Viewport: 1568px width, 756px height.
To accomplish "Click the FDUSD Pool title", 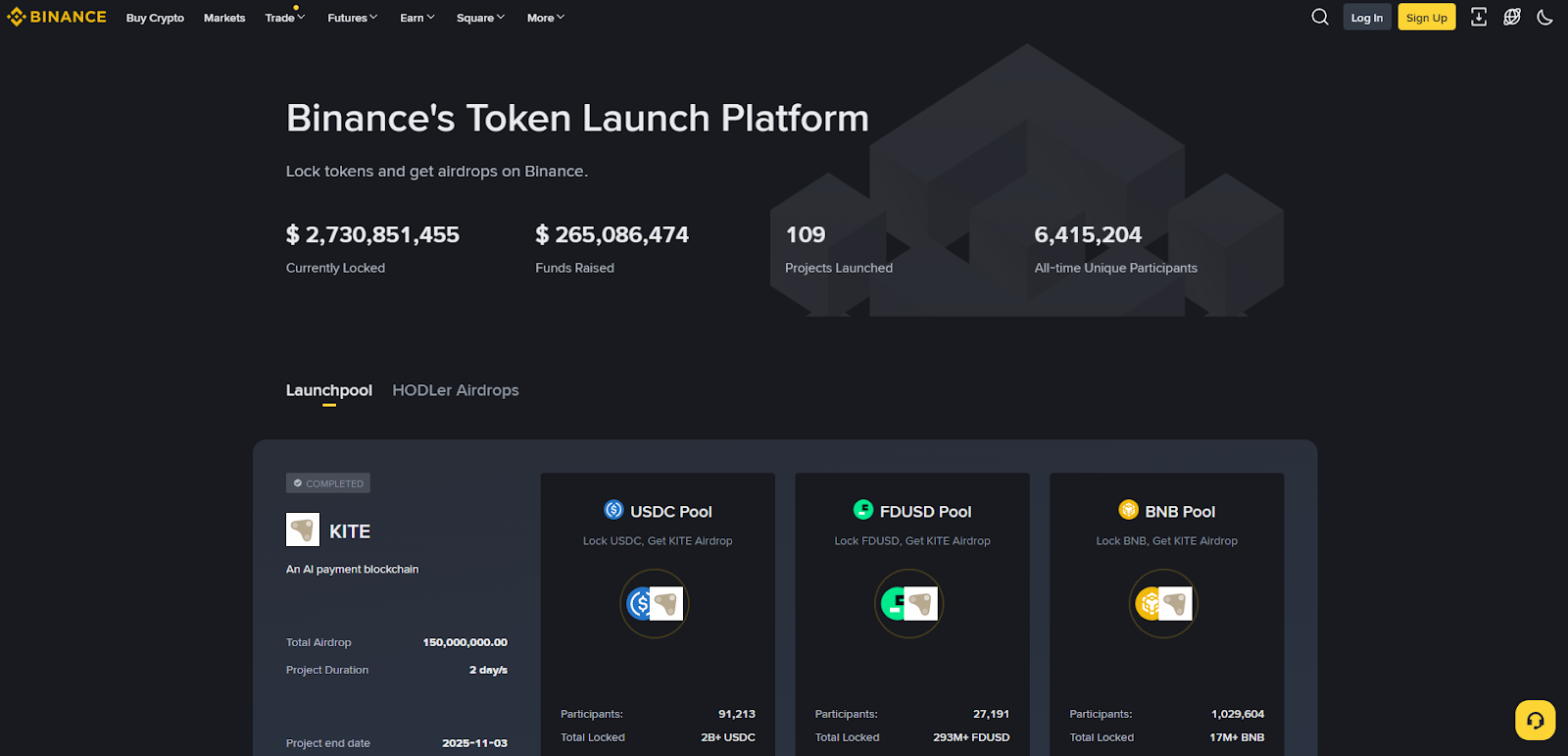I will pyautogui.click(x=926, y=512).
